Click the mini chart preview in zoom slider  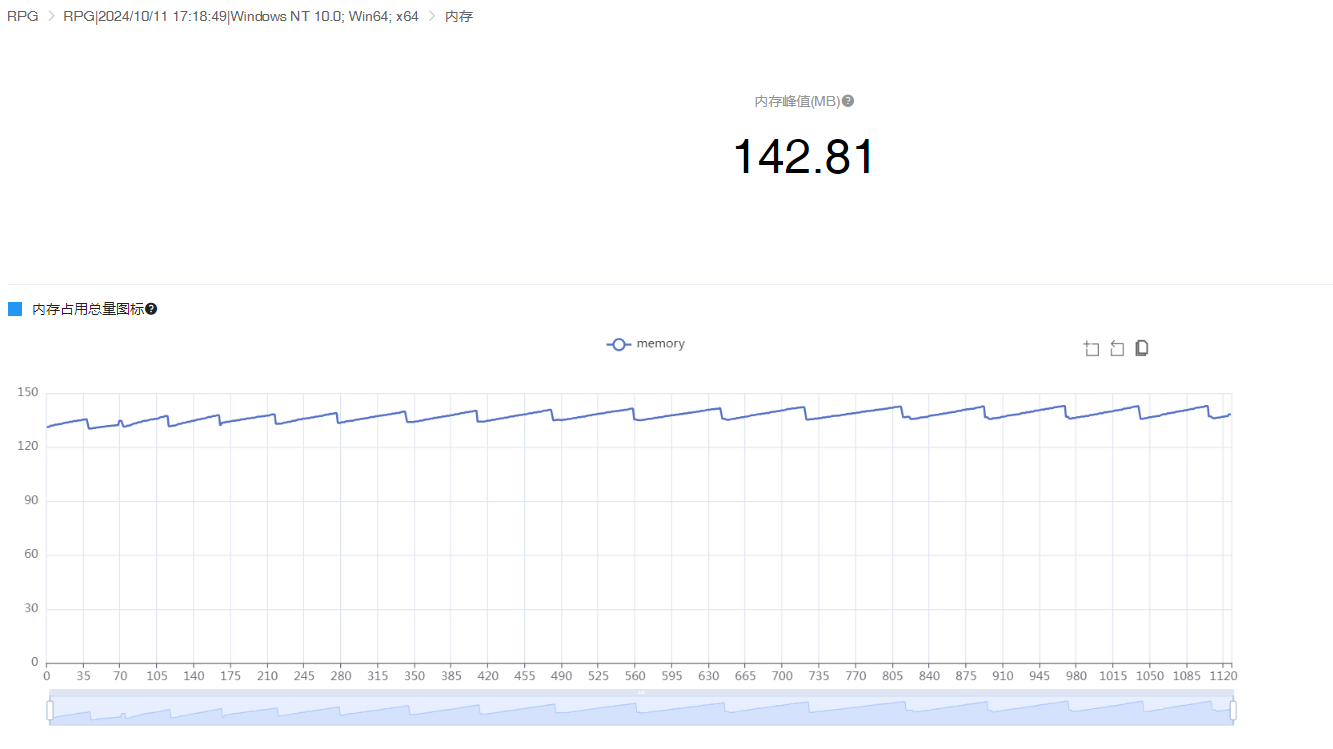point(640,711)
